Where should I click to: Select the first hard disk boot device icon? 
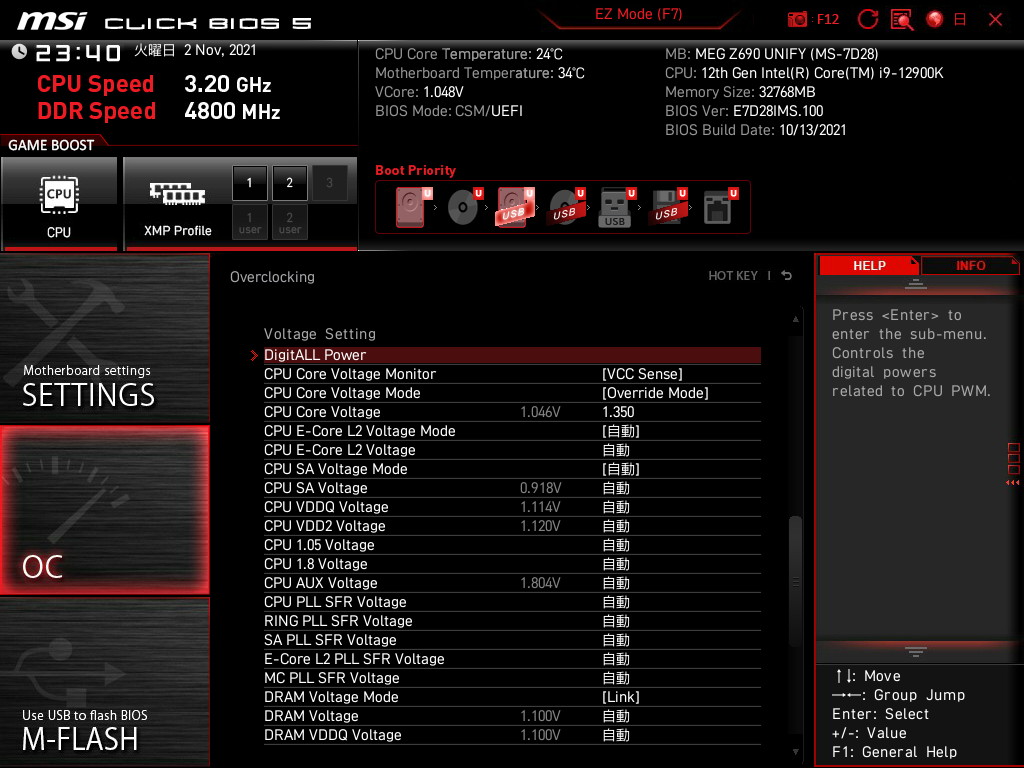413,207
